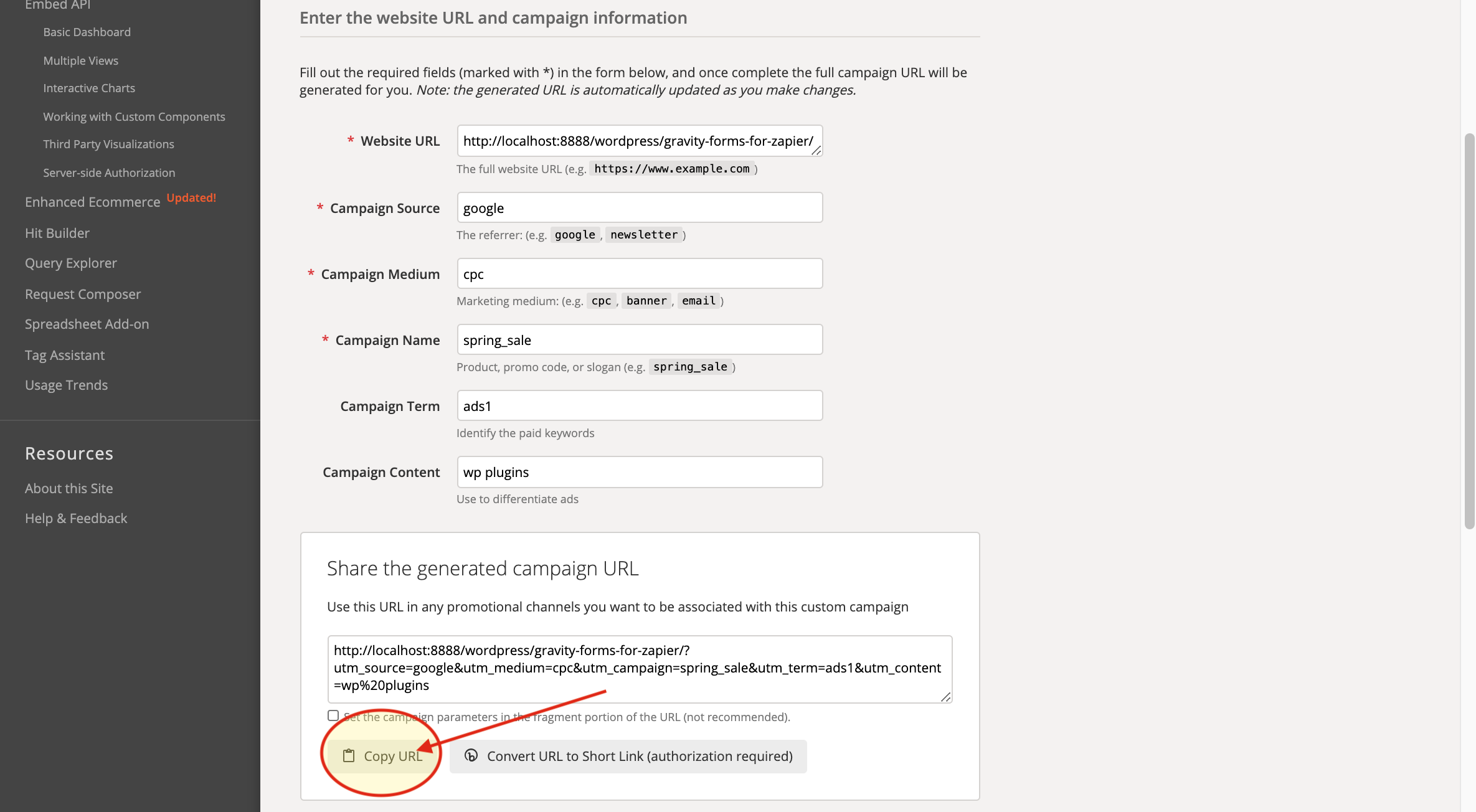Open About this Site under Resources

69,488
